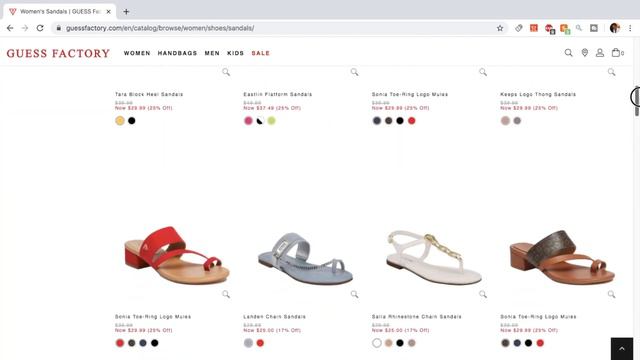The height and width of the screenshot is (360, 640).
Task: Open the Tara Block Heel Sandals link
Action: pyautogui.click(x=149, y=94)
